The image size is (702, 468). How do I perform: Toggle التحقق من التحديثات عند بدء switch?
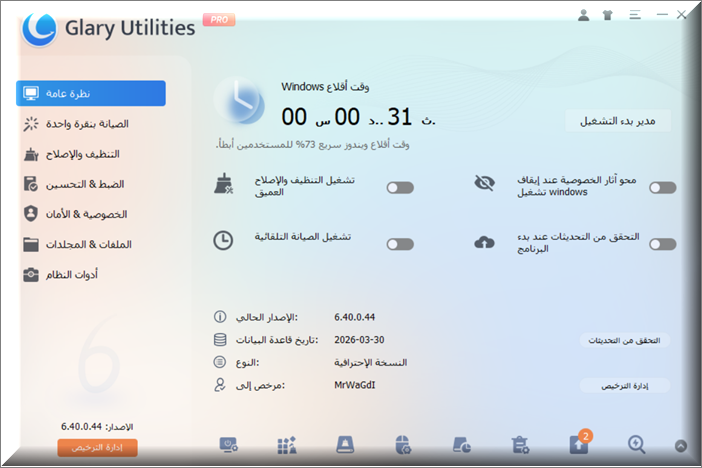point(663,244)
